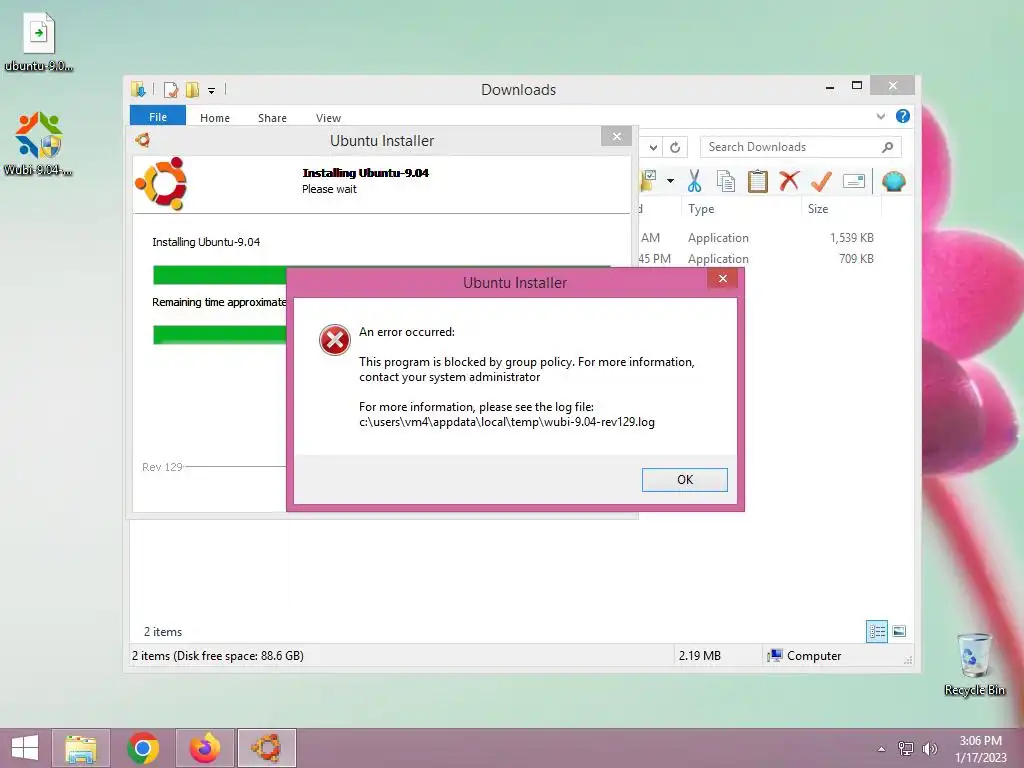The width and height of the screenshot is (1024, 768).
Task: Click the Ubuntu Installer taskbar button
Action: [x=266, y=748]
